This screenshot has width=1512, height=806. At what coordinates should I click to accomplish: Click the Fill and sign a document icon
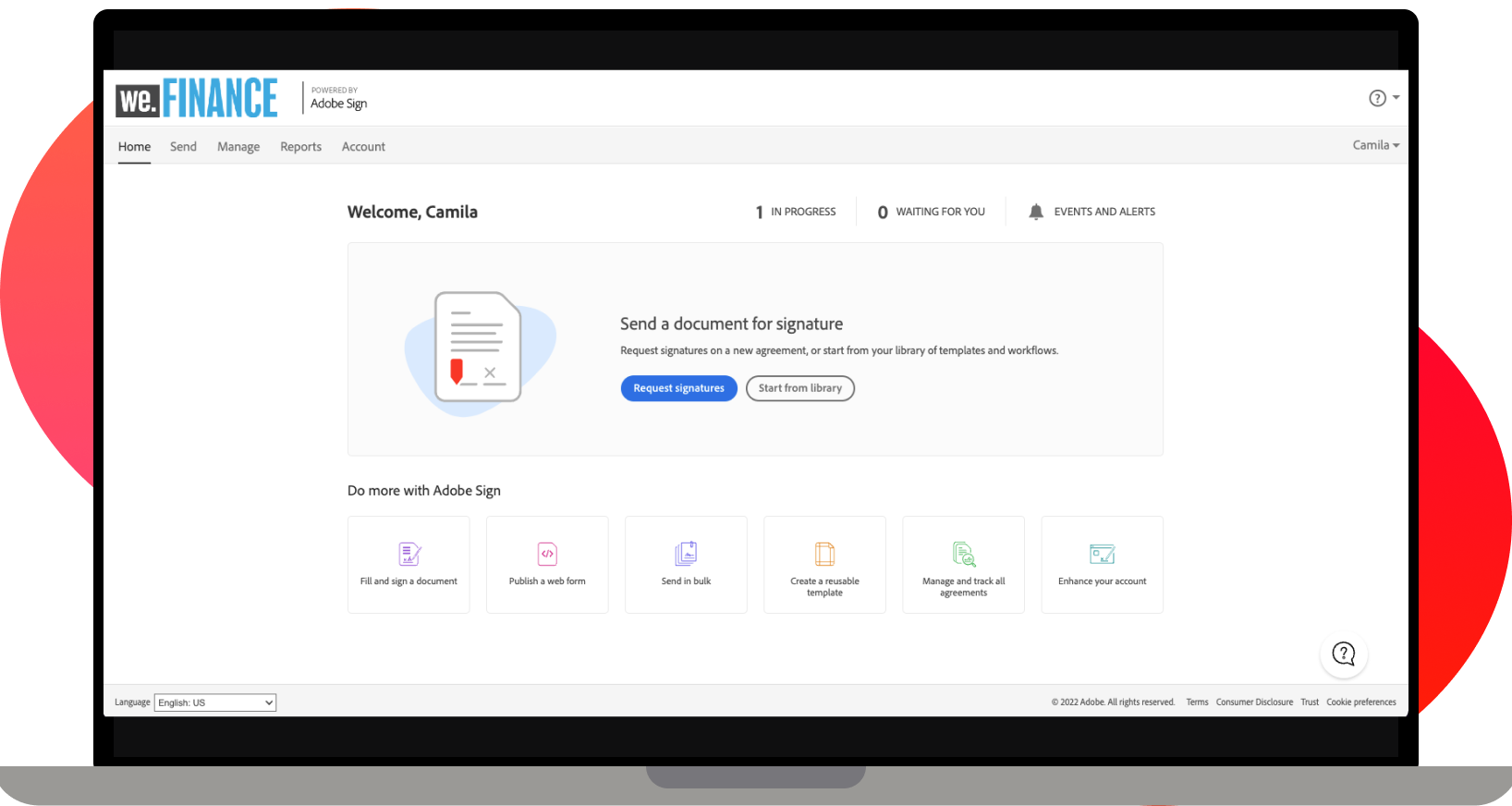coord(409,554)
